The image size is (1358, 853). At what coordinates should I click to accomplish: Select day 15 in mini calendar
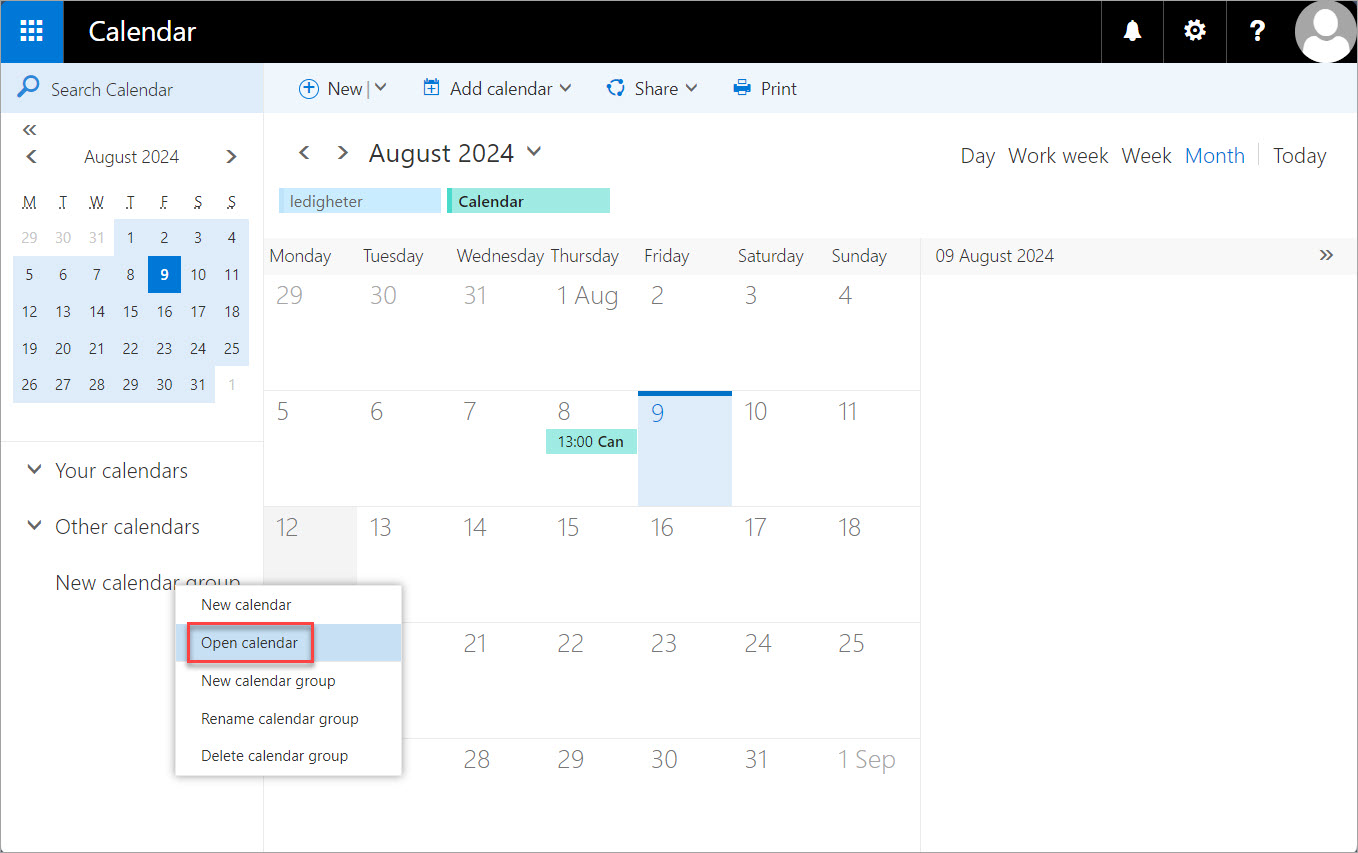coord(130,312)
